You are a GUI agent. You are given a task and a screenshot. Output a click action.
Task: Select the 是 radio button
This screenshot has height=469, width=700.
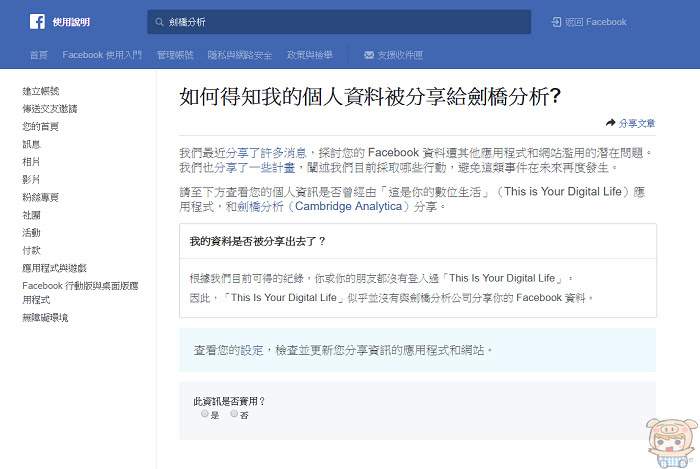[204, 414]
